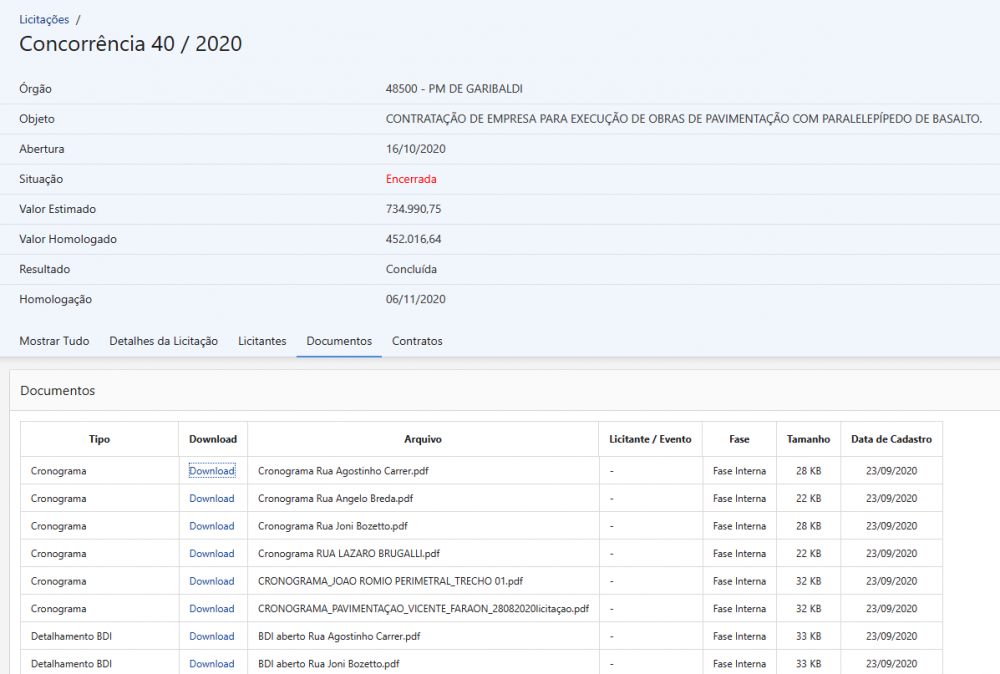Click the Tamanho column header
This screenshot has height=674, width=1000.
(x=808, y=439)
